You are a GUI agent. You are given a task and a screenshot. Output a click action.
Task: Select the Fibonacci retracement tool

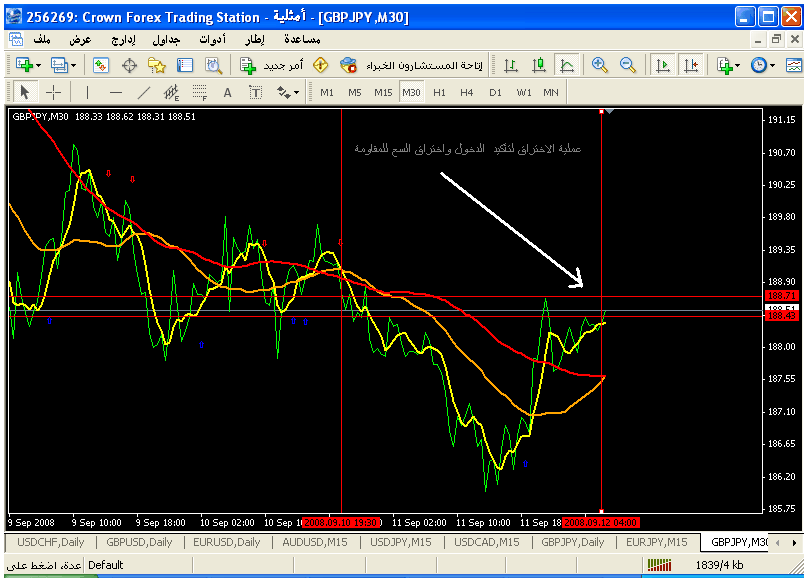point(199,93)
